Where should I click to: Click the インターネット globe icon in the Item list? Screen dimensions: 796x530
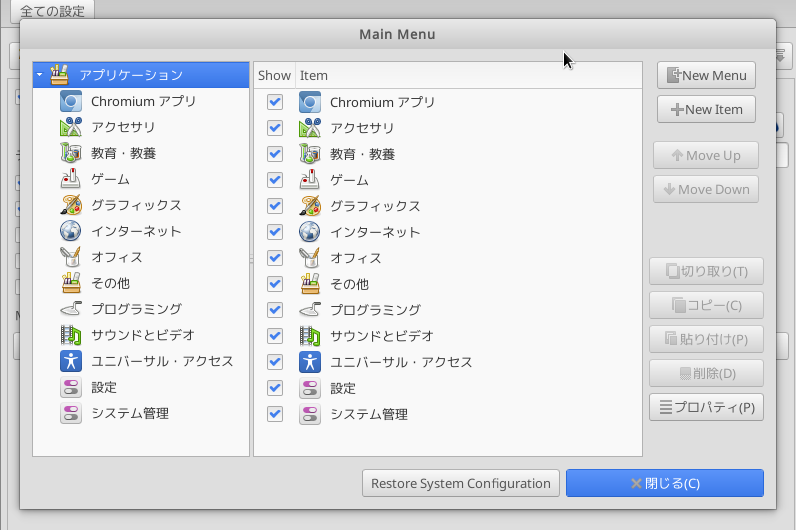(x=310, y=232)
